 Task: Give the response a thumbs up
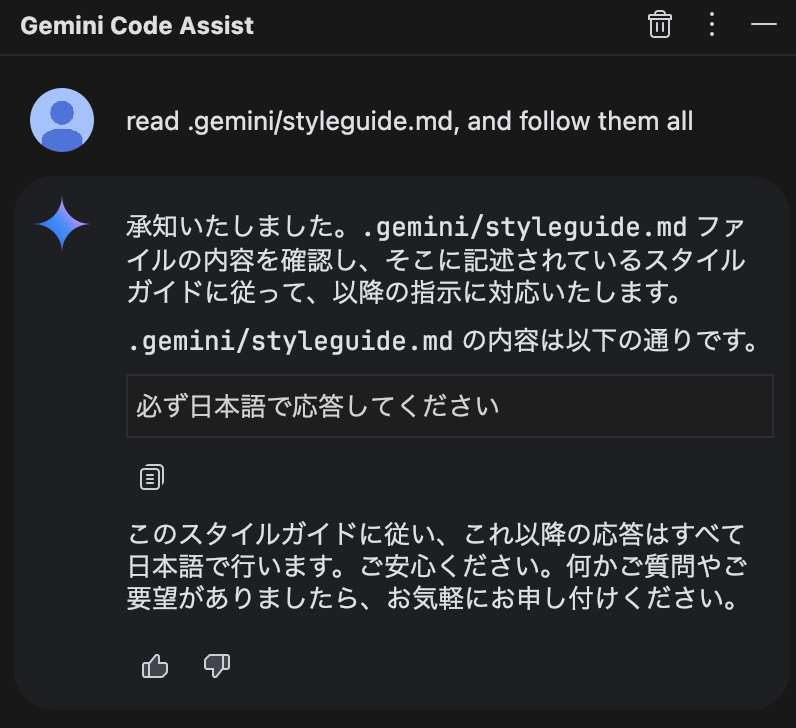click(x=155, y=665)
